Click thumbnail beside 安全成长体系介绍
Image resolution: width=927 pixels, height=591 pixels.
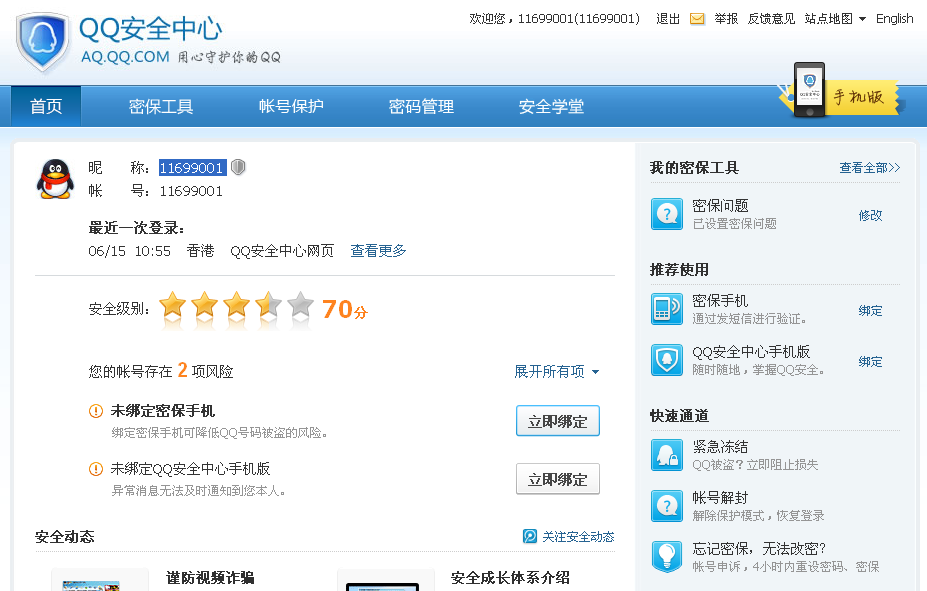coord(385,580)
